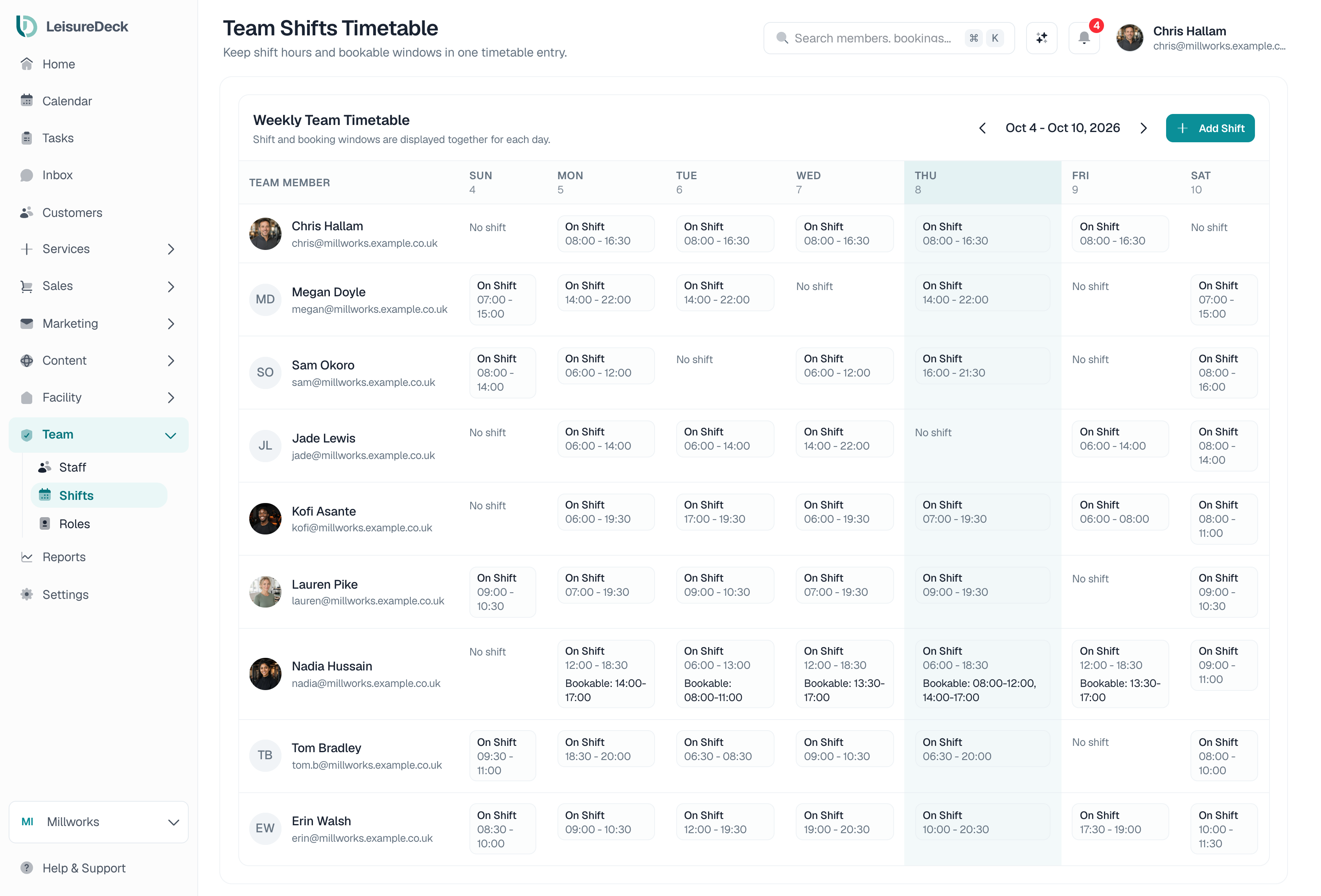The width and height of the screenshot is (1321, 896).
Task: Click the Tasks clipboard icon
Action: [27, 138]
